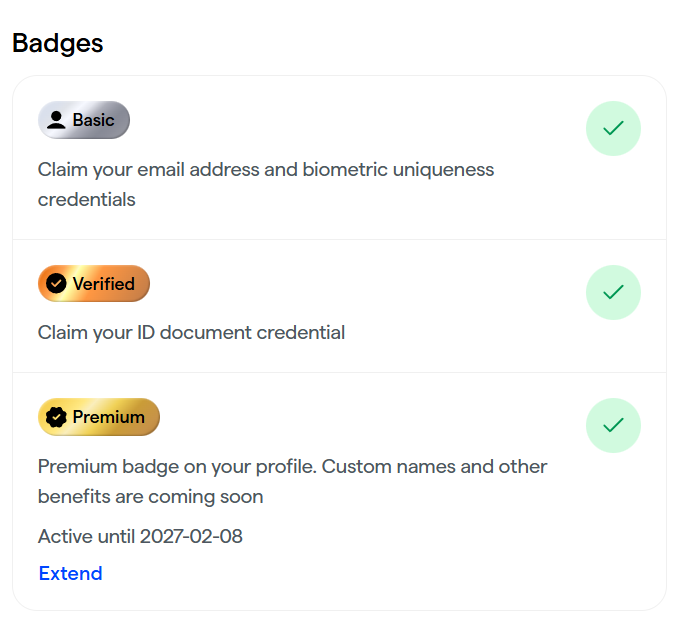Screen dimensions: 676x618
Task: Click the "Custom names" text in Premium description
Action: [377, 466]
